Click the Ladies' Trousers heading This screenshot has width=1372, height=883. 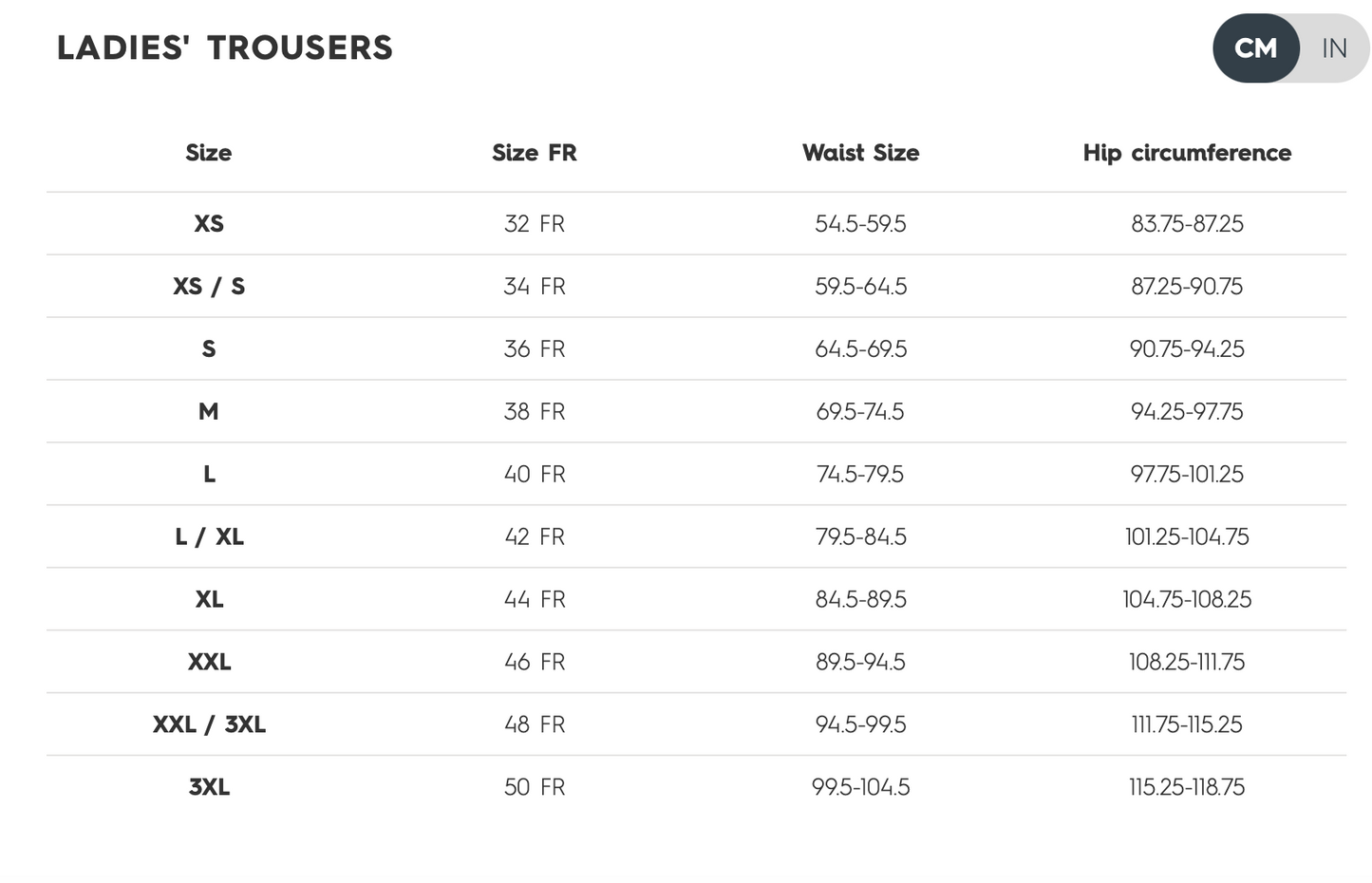point(225,47)
